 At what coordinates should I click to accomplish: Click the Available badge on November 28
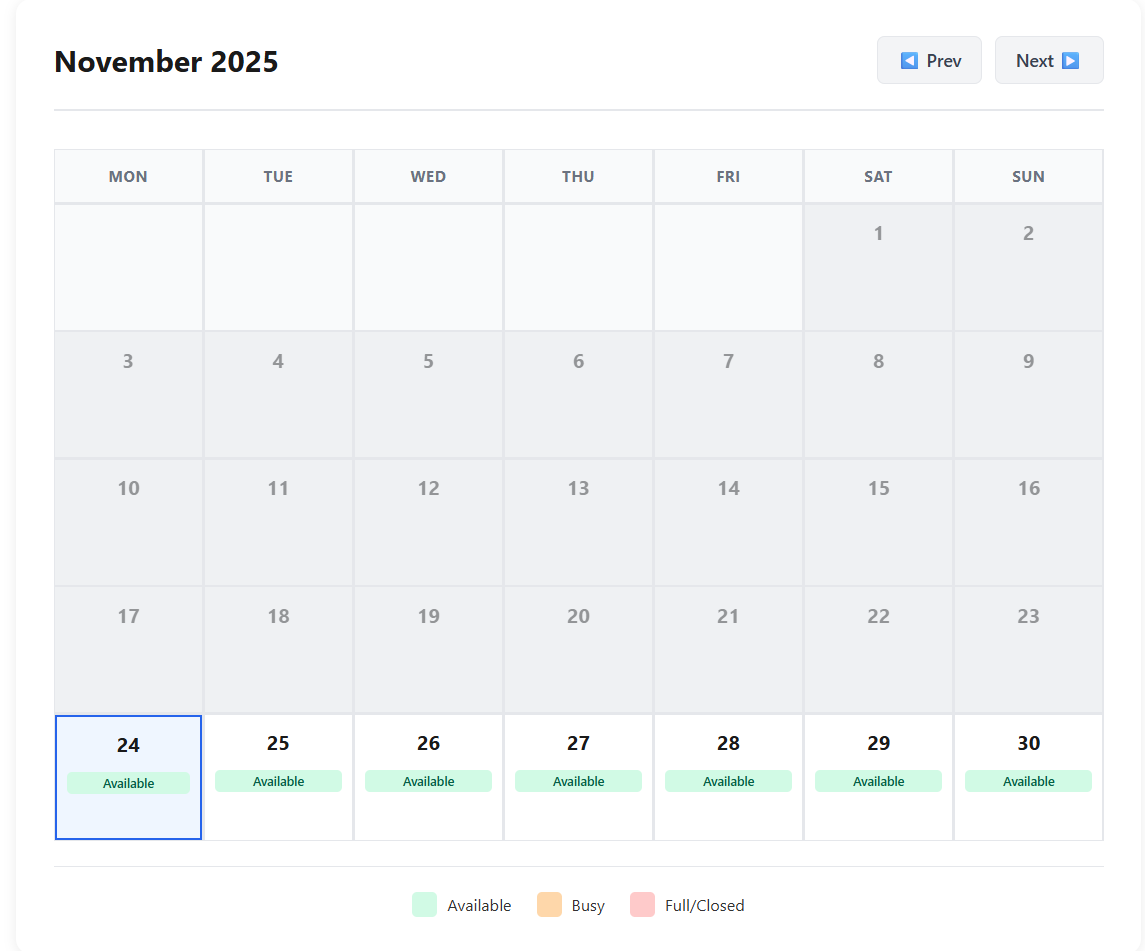pos(728,781)
